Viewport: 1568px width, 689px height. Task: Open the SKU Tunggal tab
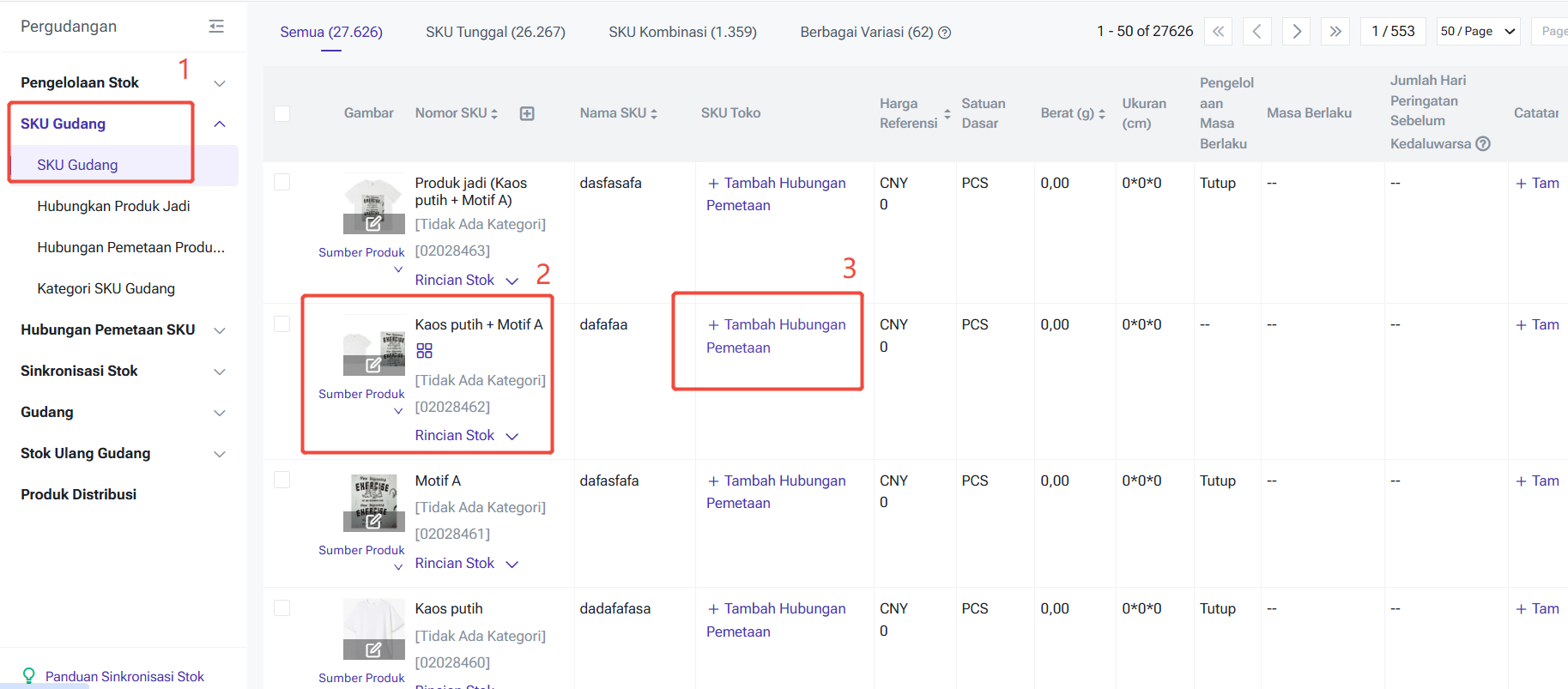click(495, 32)
